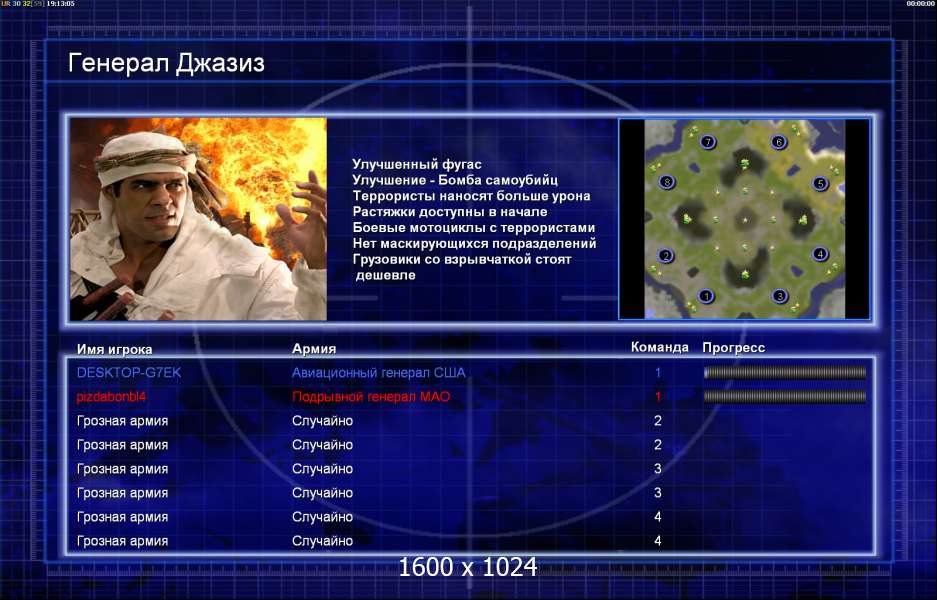Click army Подрывной генерал МАО
Viewport: 937px width, 600px height.
point(371,397)
